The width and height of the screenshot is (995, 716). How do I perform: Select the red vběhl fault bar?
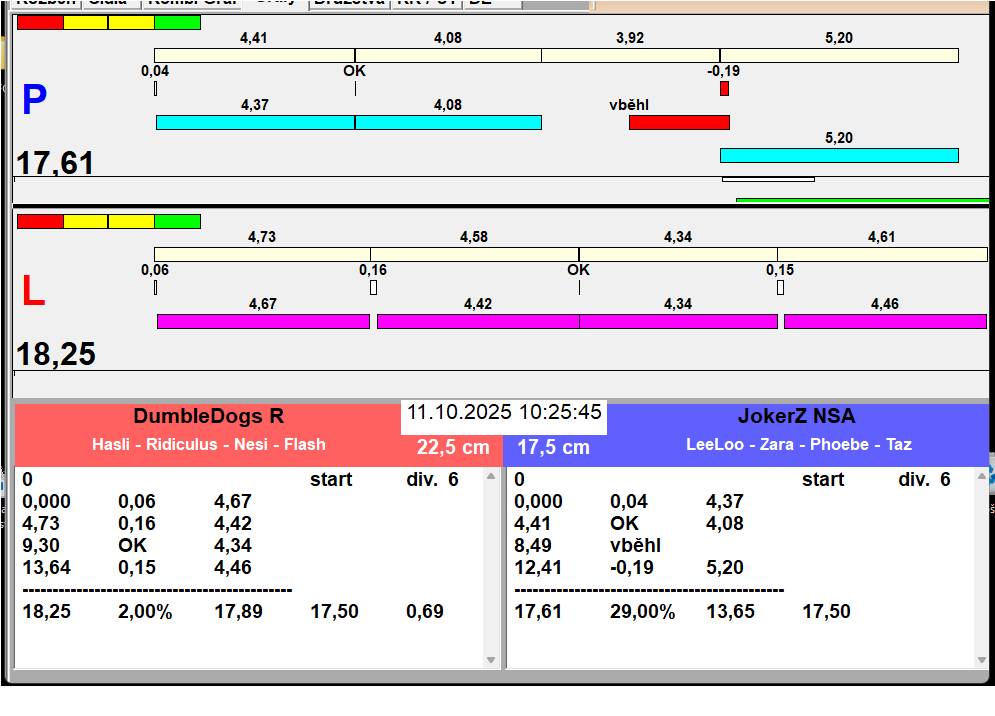tap(679, 123)
